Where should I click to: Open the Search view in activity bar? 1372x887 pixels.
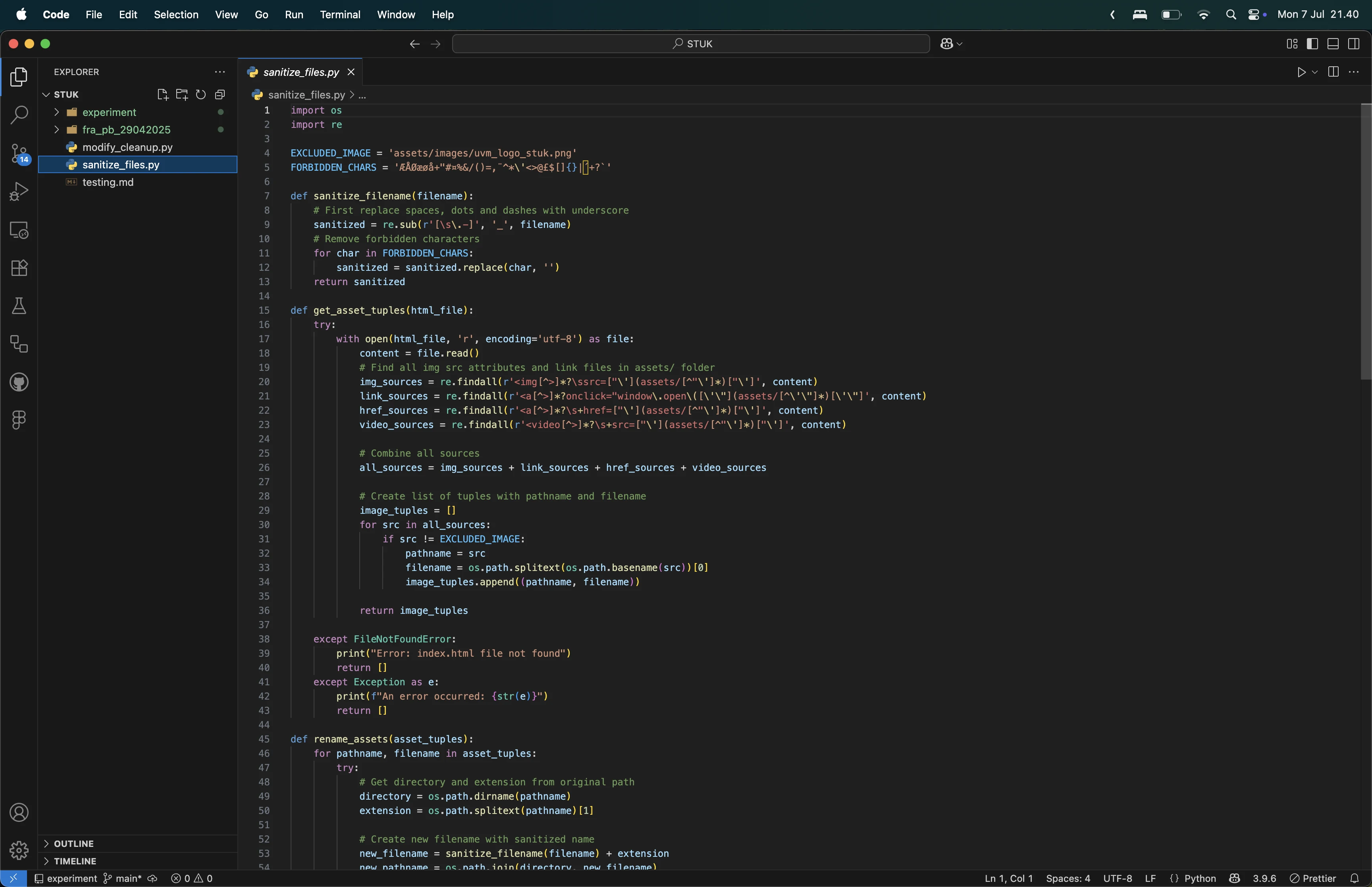19,115
